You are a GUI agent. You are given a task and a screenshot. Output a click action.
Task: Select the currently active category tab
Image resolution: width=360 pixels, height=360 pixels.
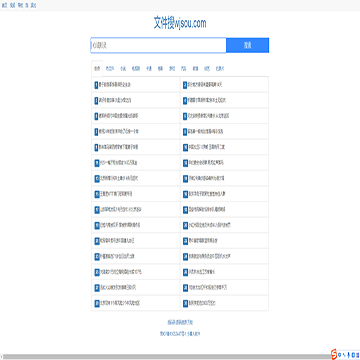(97, 69)
